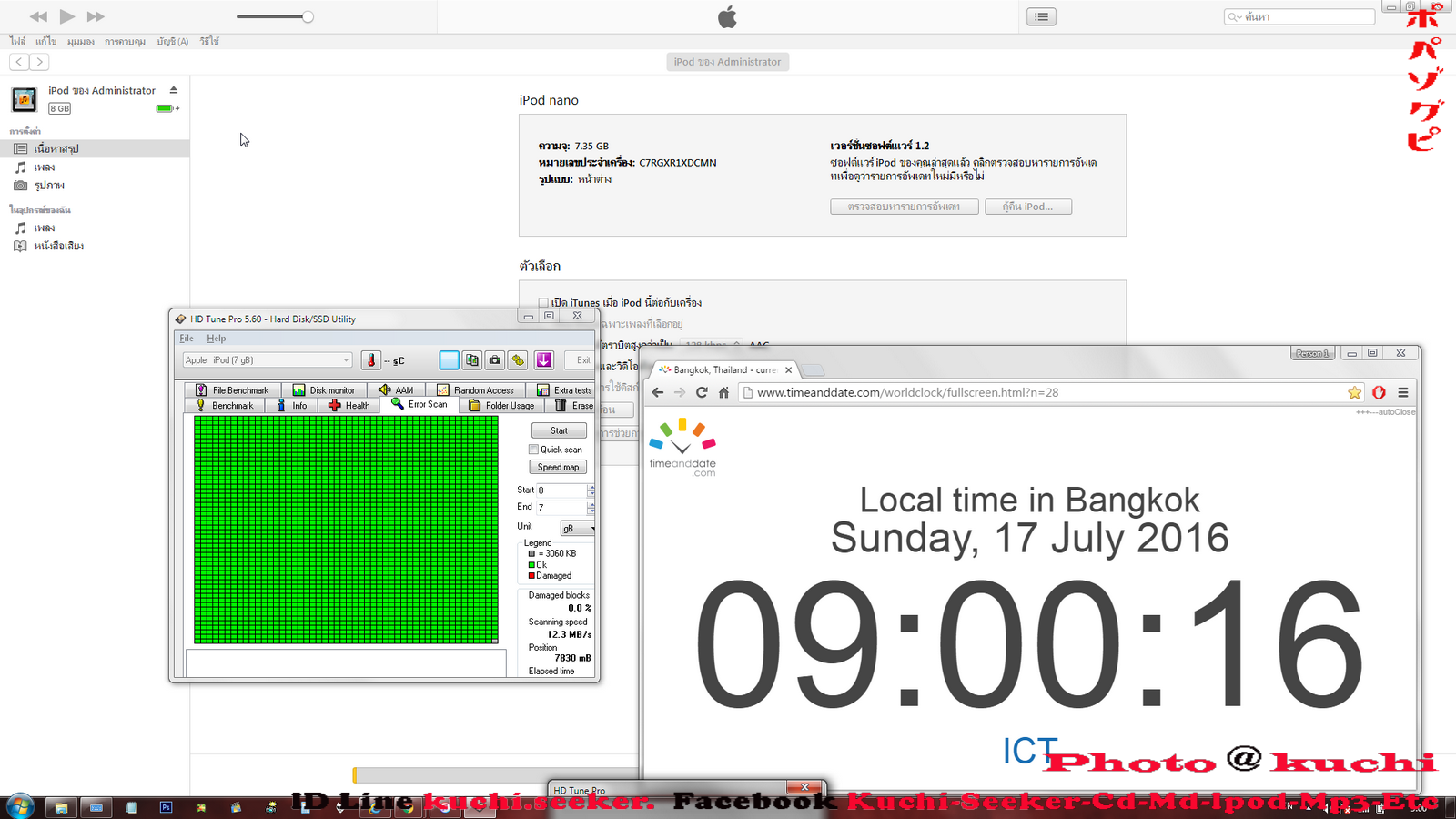Switch to the Benchmark tab
The image size is (1456, 819).
coord(225,405)
